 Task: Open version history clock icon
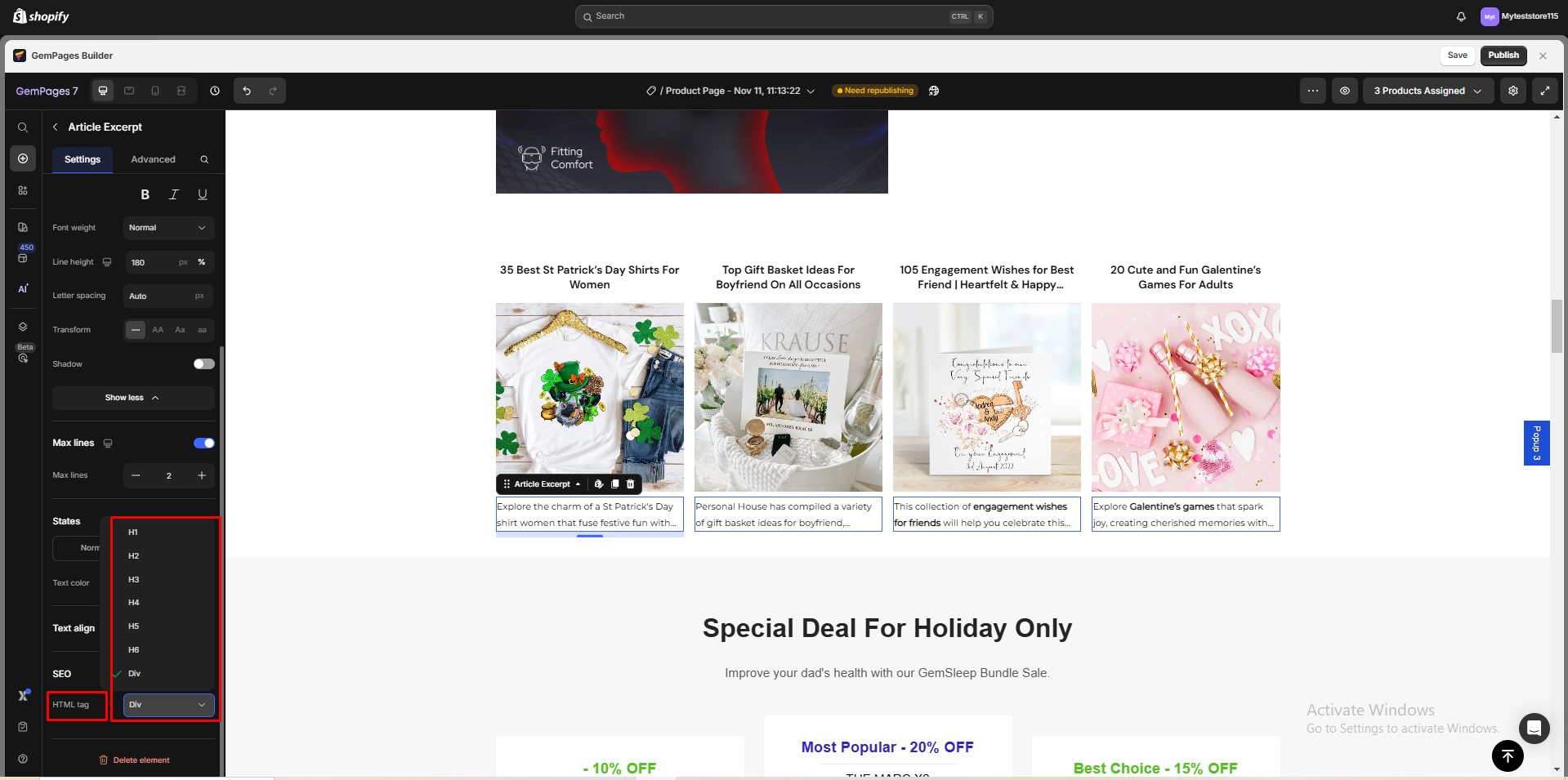click(x=215, y=91)
